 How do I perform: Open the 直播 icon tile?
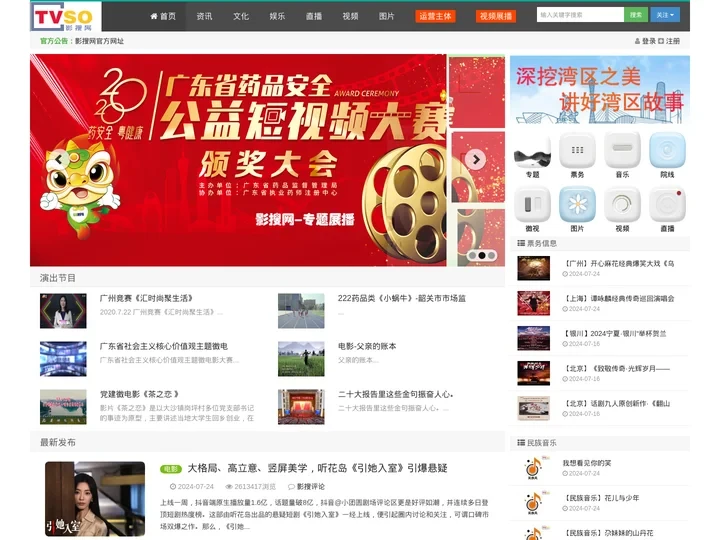pyautogui.click(x=667, y=204)
